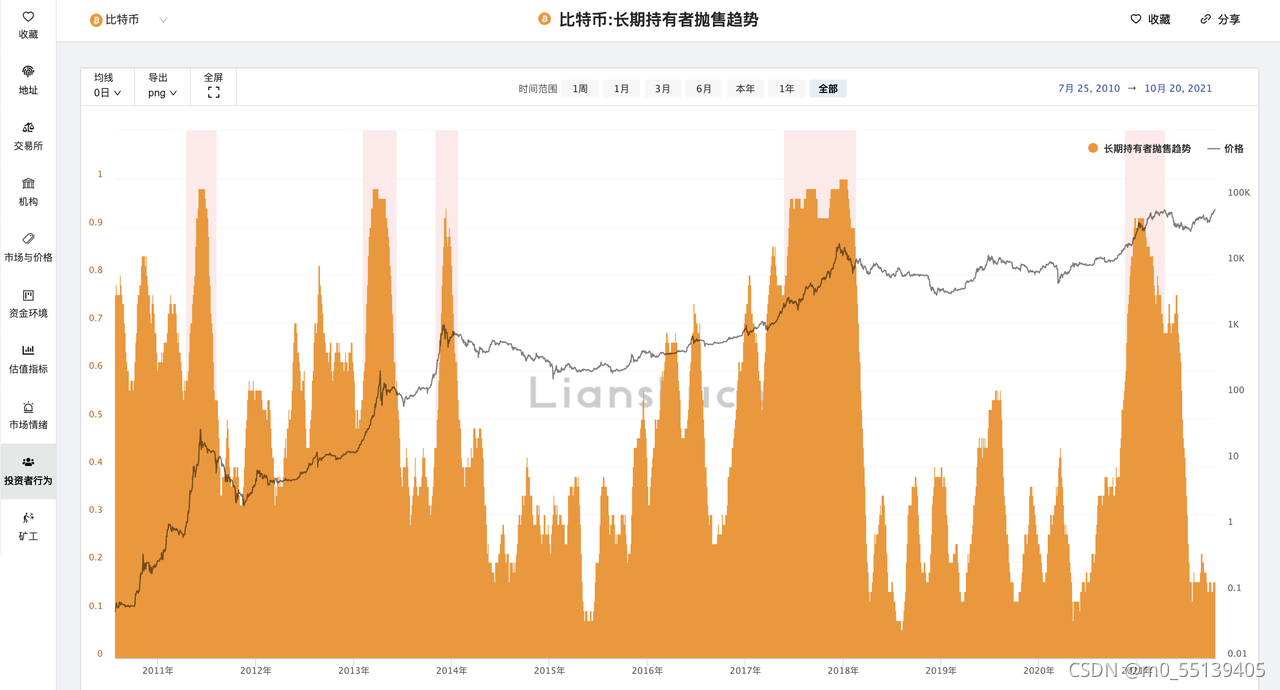This screenshot has width=1280, height=690.
Task: Open the 市场情绪 (Sentiment) section
Action: click(28, 415)
